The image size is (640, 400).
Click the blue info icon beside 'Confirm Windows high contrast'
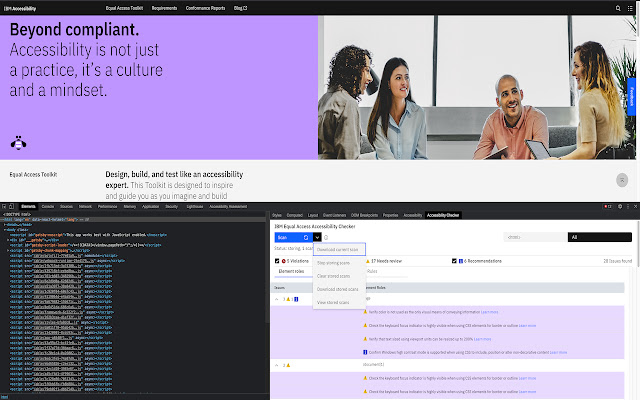[x=365, y=352]
